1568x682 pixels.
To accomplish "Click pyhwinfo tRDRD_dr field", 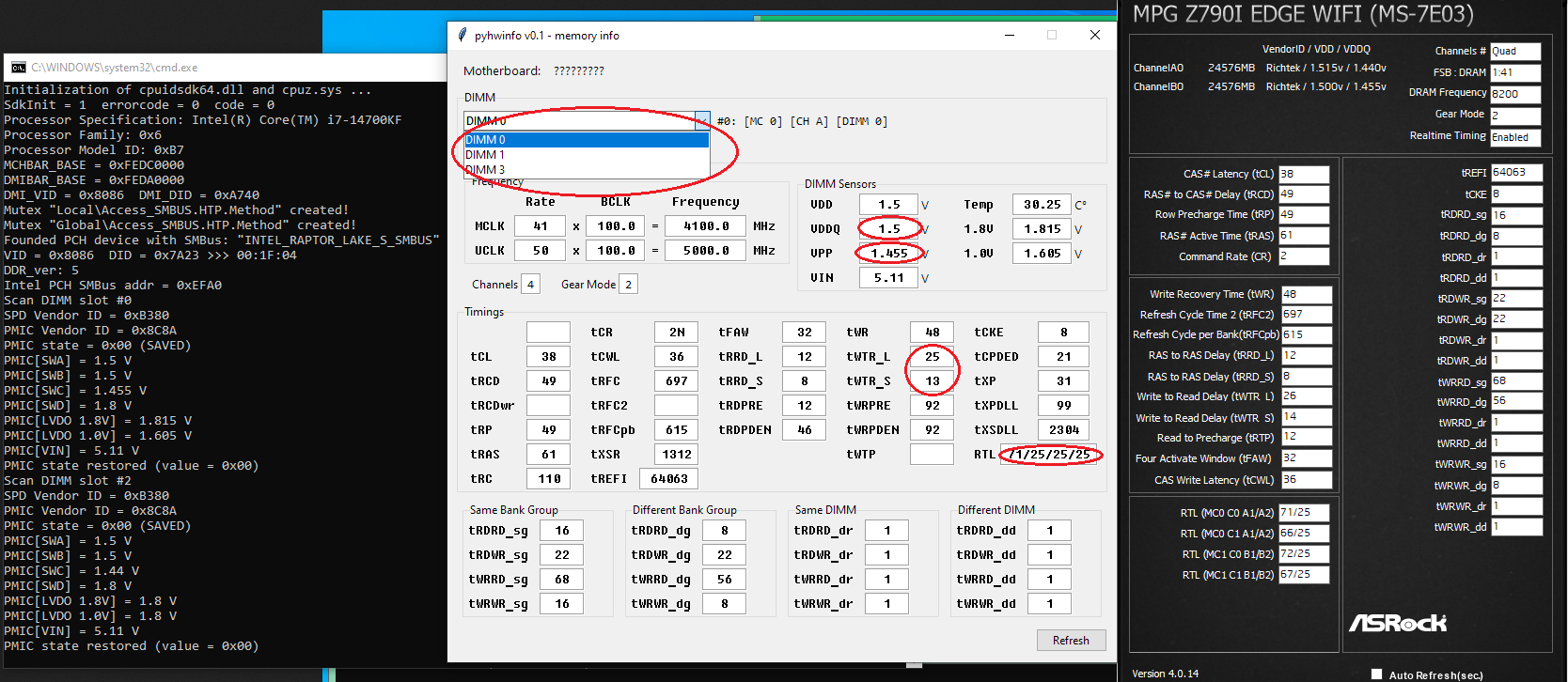I will click(887, 531).
